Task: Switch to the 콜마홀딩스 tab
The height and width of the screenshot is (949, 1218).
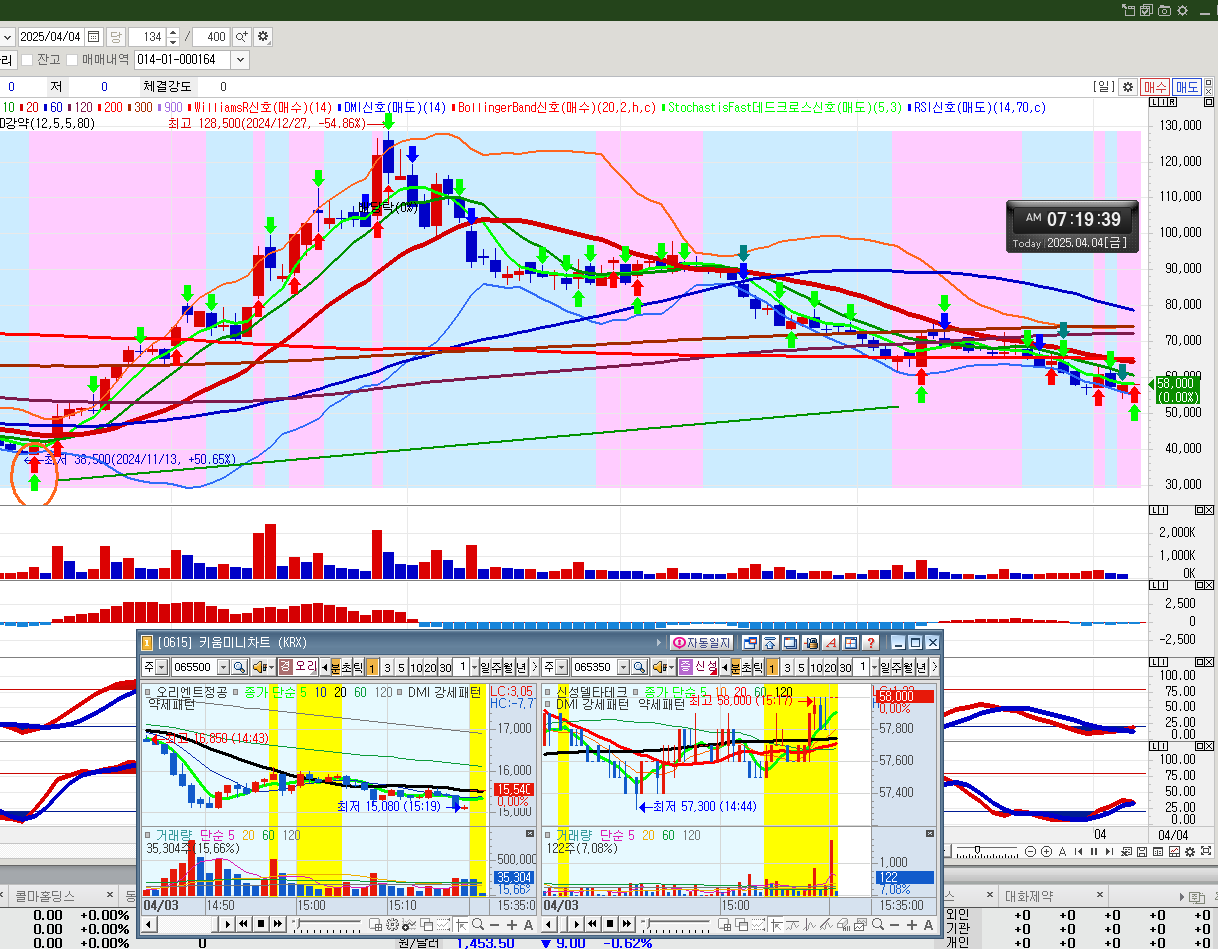Action: (x=45, y=896)
